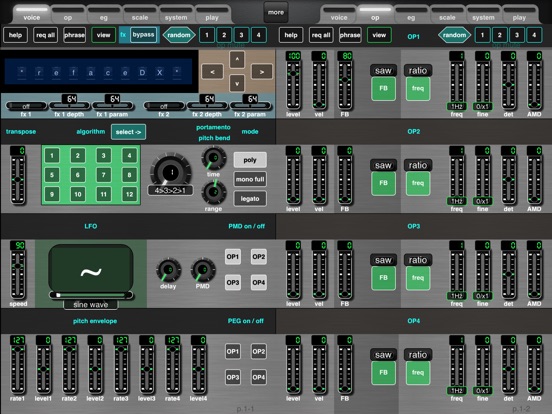Toggle PMD for OP4
This screenshot has height=414, width=552.
[259, 282]
